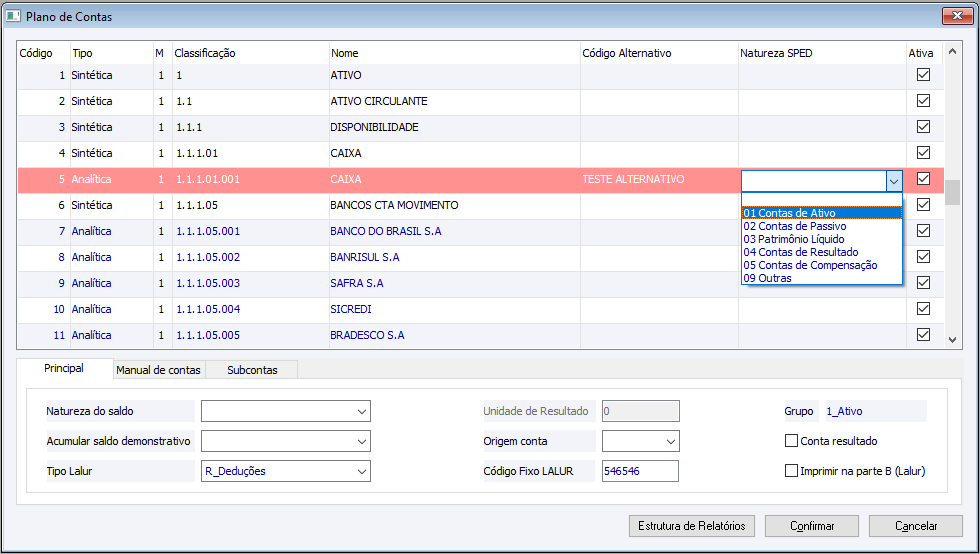
Task: Open Acumular saldo demonstrativo dropdown
Action: [361, 441]
